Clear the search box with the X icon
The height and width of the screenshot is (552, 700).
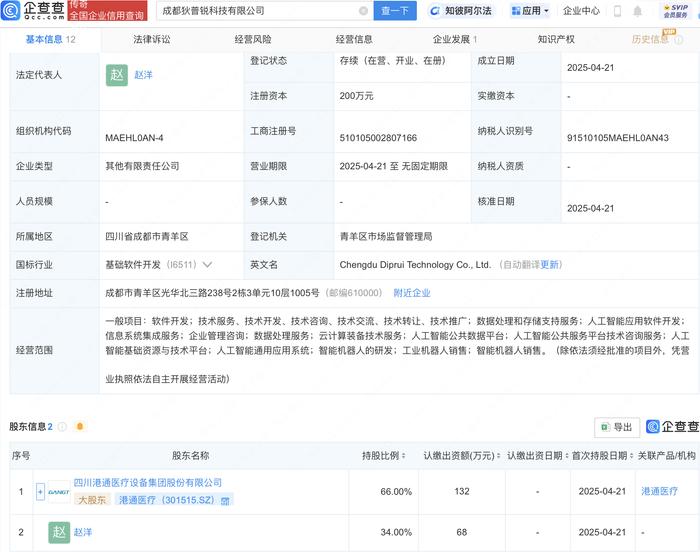pyautogui.click(x=363, y=11)
